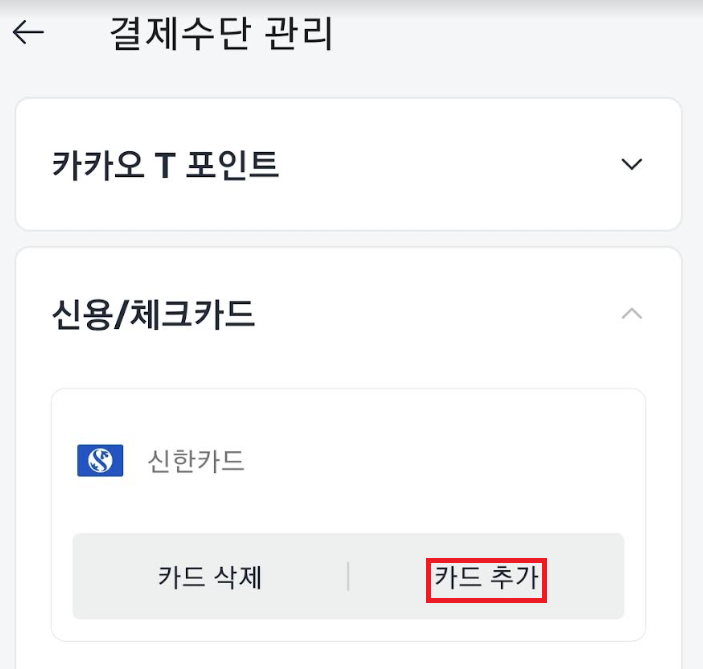The width and height of the screenshot is (703, 669).
Task: Expand the 카카오 T 포인트 chevron
Action: tap(632, 164)
